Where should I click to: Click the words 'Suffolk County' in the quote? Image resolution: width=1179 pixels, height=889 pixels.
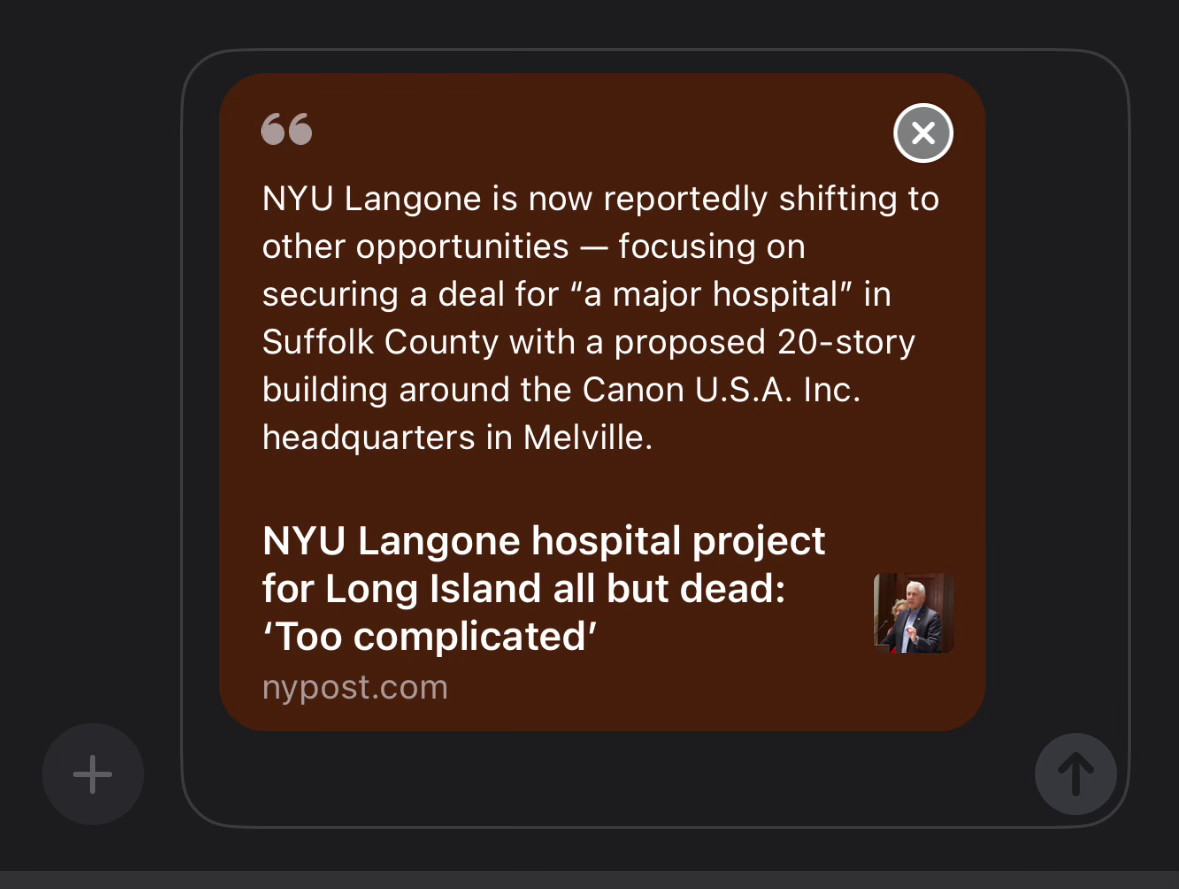(380, 342)
